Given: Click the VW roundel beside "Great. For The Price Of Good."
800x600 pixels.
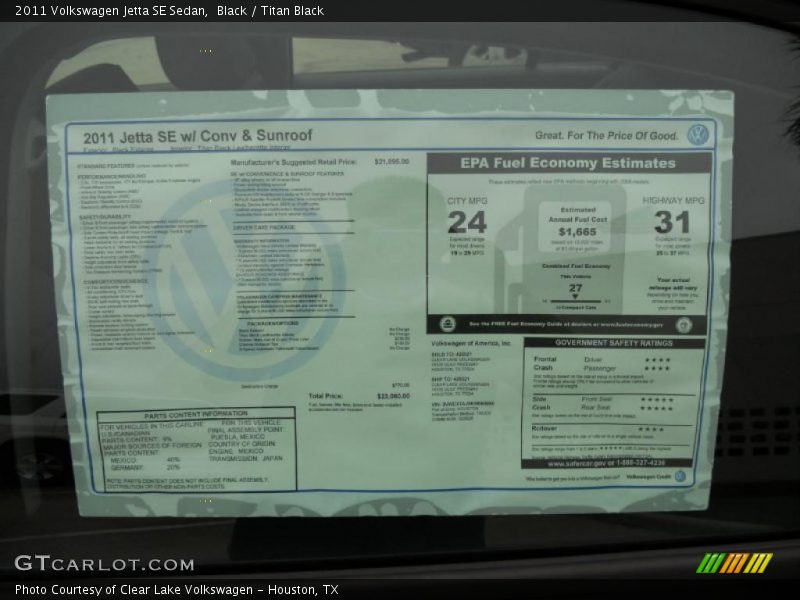Looking at the screenshot, I should 698,132.
